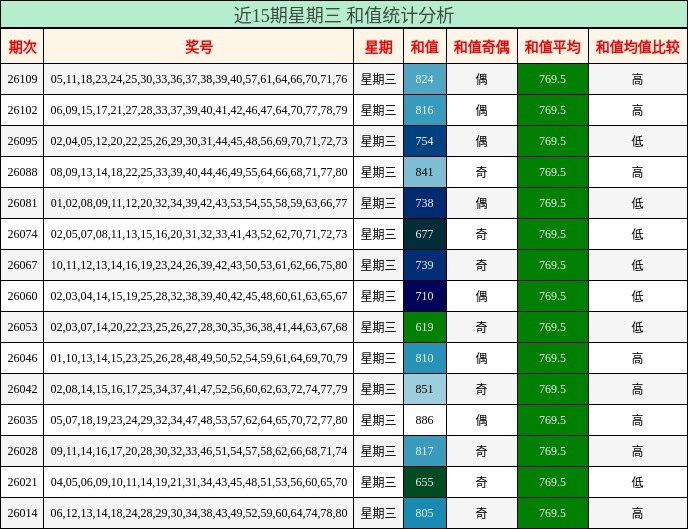Click winning numbers starting 02,05,07,08 in row 26074
This screenshot has height=529, width=688.
(199, 234)
